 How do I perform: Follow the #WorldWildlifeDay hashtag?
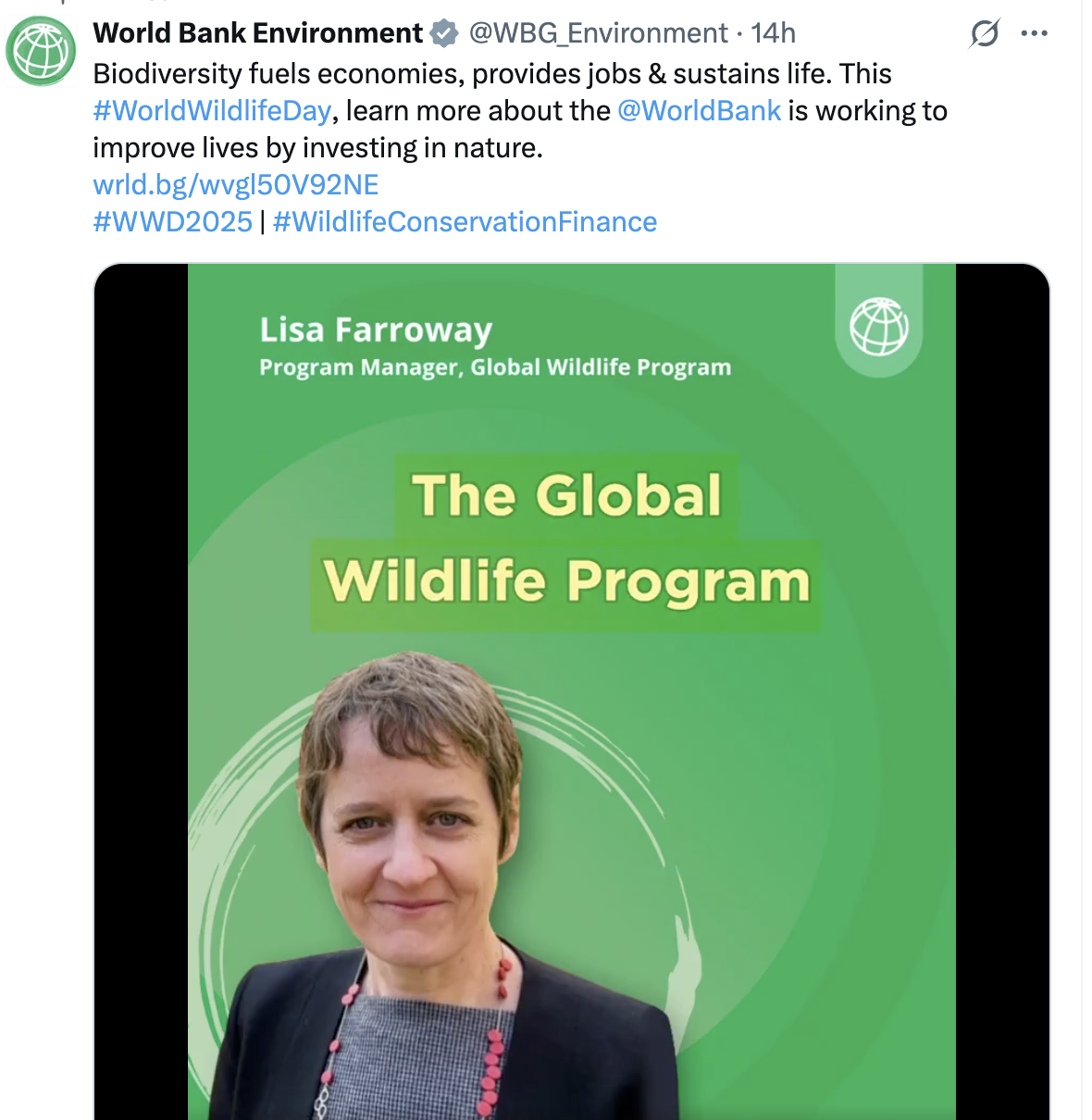(x=212, y=111)
